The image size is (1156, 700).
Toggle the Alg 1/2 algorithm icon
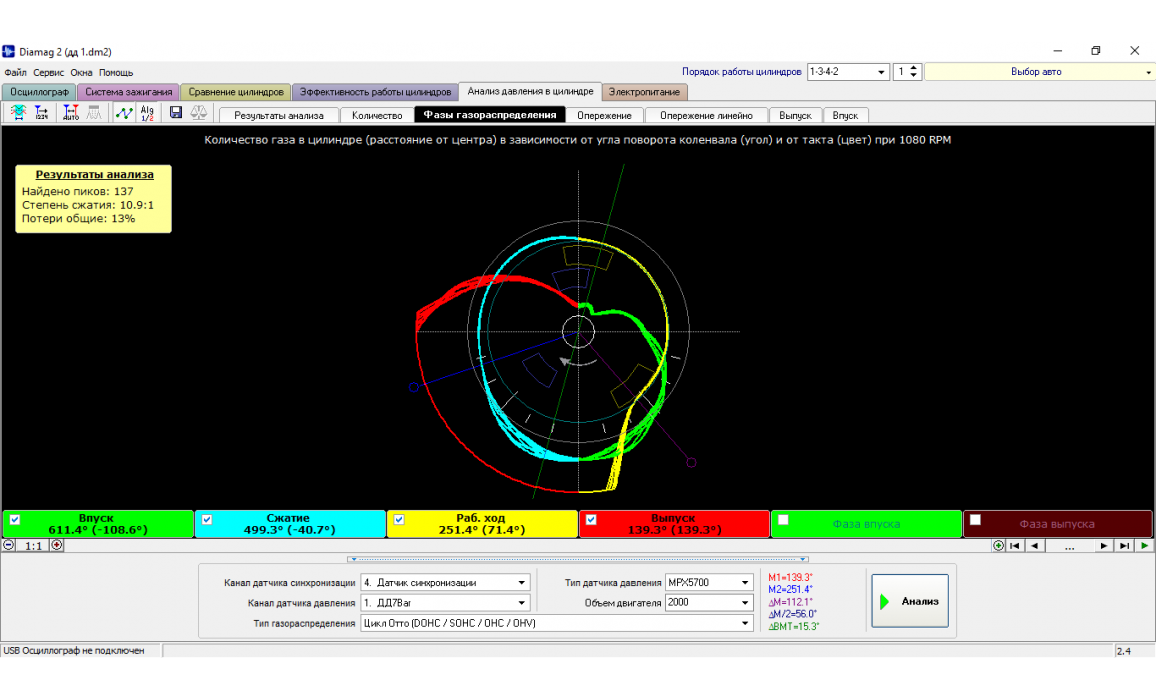click(x=147, y=113)
